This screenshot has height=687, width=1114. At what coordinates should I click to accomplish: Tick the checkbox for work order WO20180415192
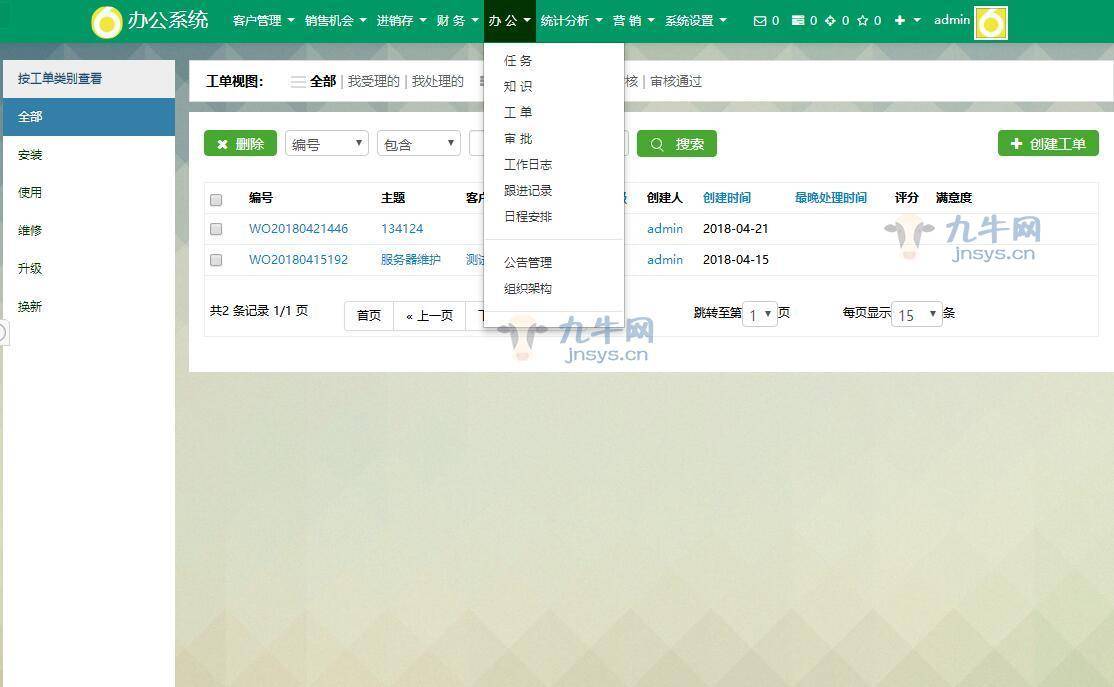(x=216, y=260)
